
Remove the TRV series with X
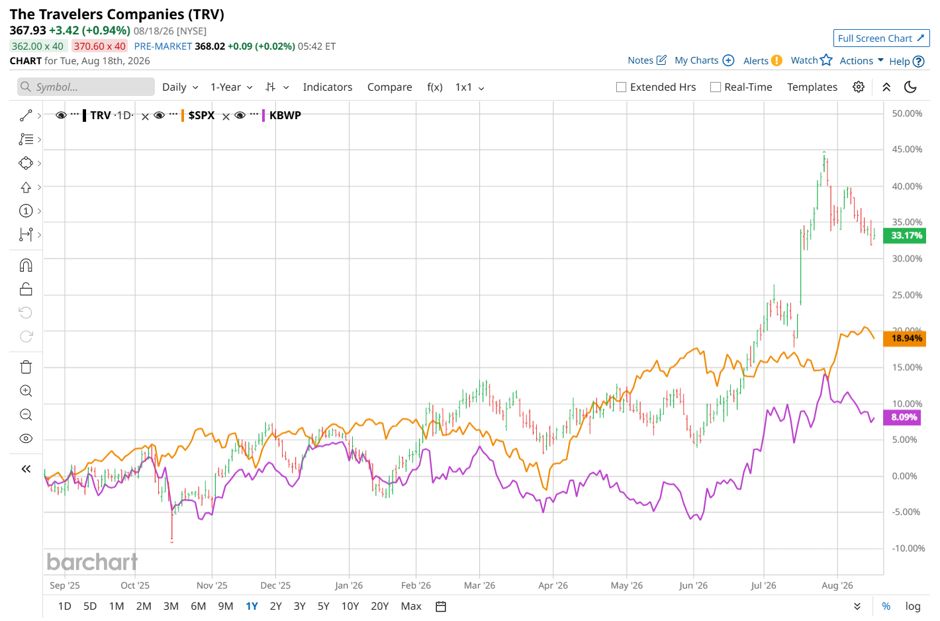pos(145,116)
